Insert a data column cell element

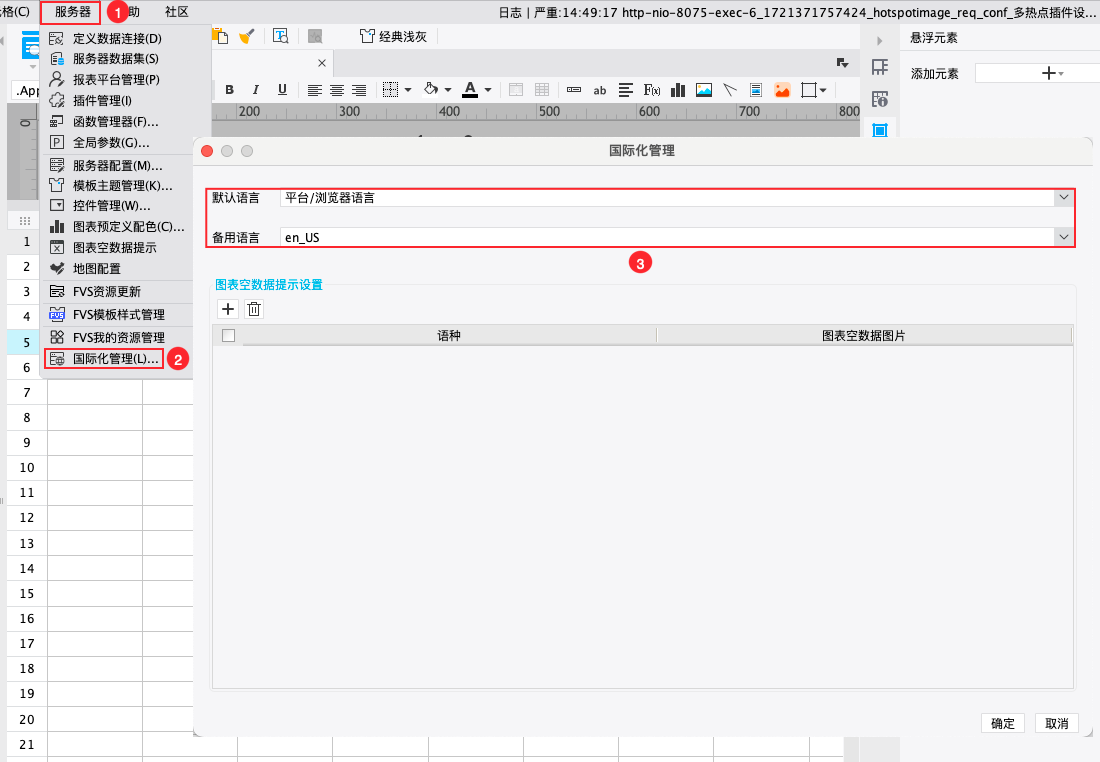[x=574, y=90]
